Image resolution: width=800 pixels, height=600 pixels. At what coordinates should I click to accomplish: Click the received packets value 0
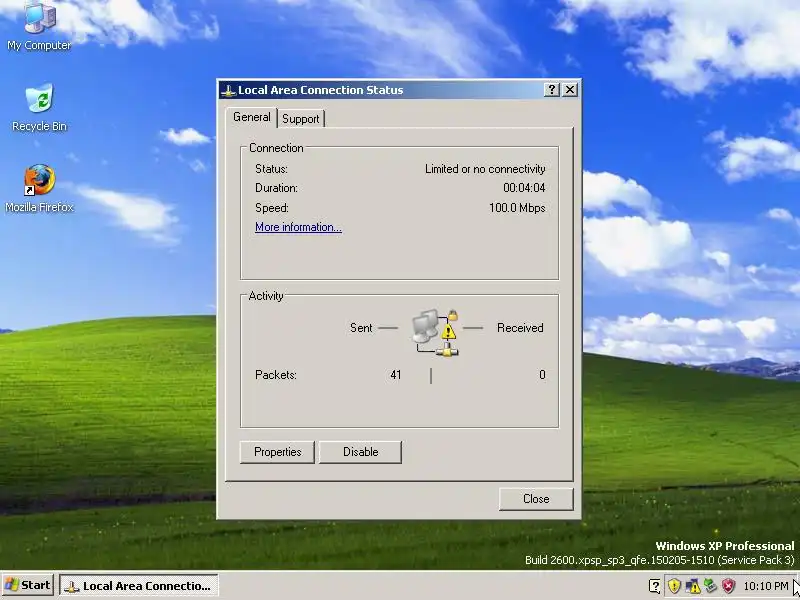point(542,375)
